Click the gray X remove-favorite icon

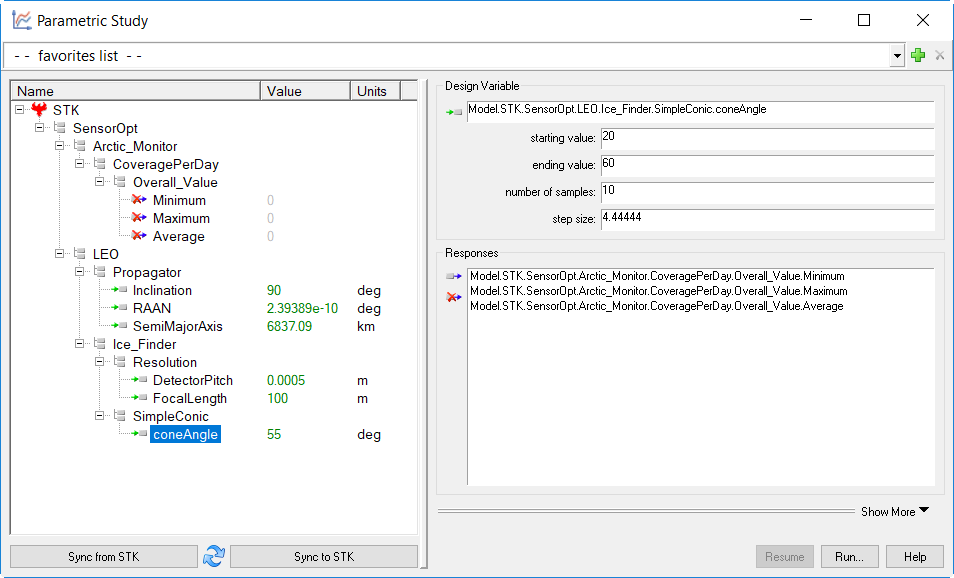tap(939, 56)
